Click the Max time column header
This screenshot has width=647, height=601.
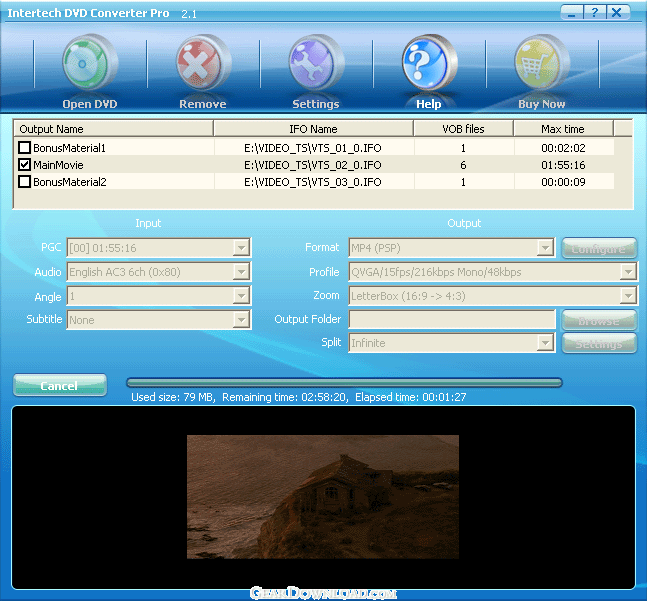[563, 129]
